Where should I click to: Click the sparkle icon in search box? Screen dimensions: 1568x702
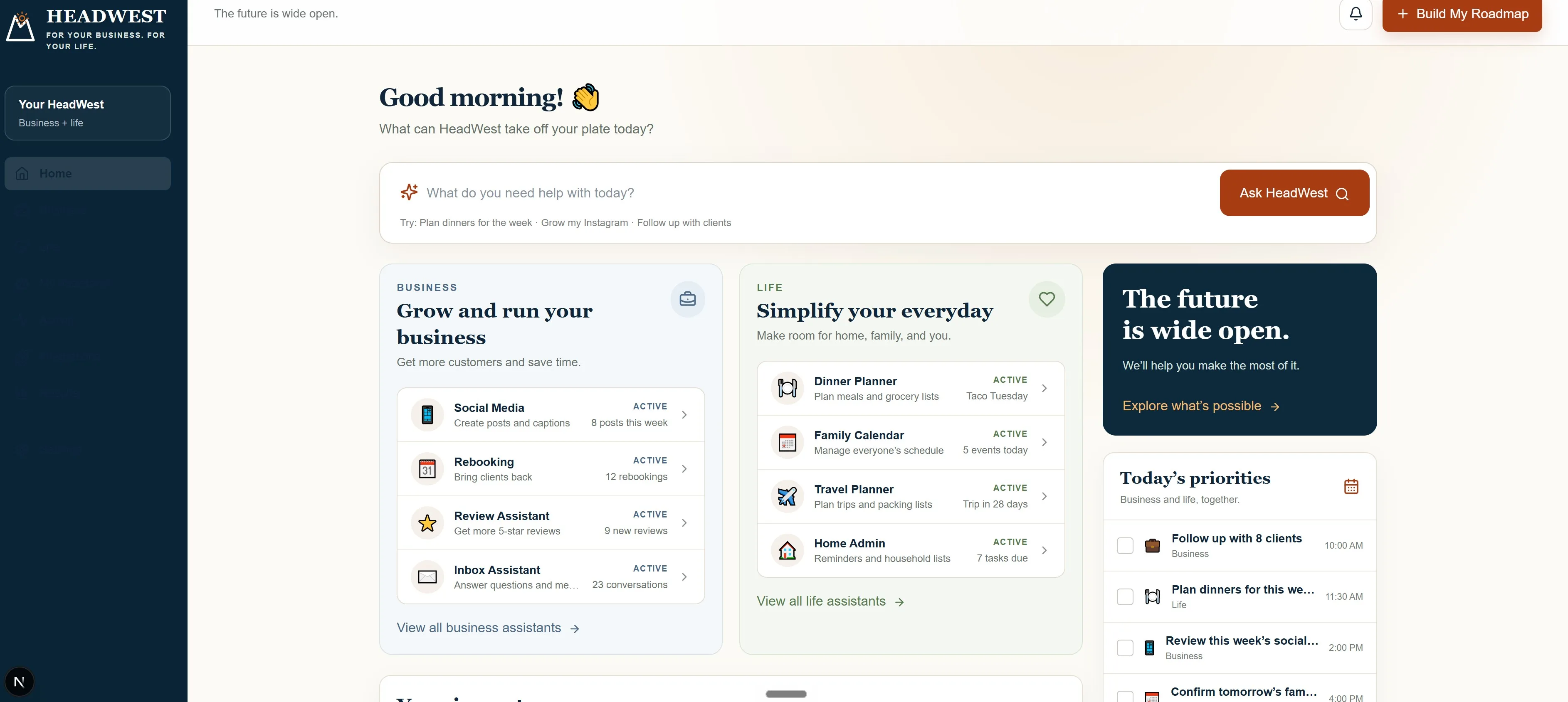point(409,192)
